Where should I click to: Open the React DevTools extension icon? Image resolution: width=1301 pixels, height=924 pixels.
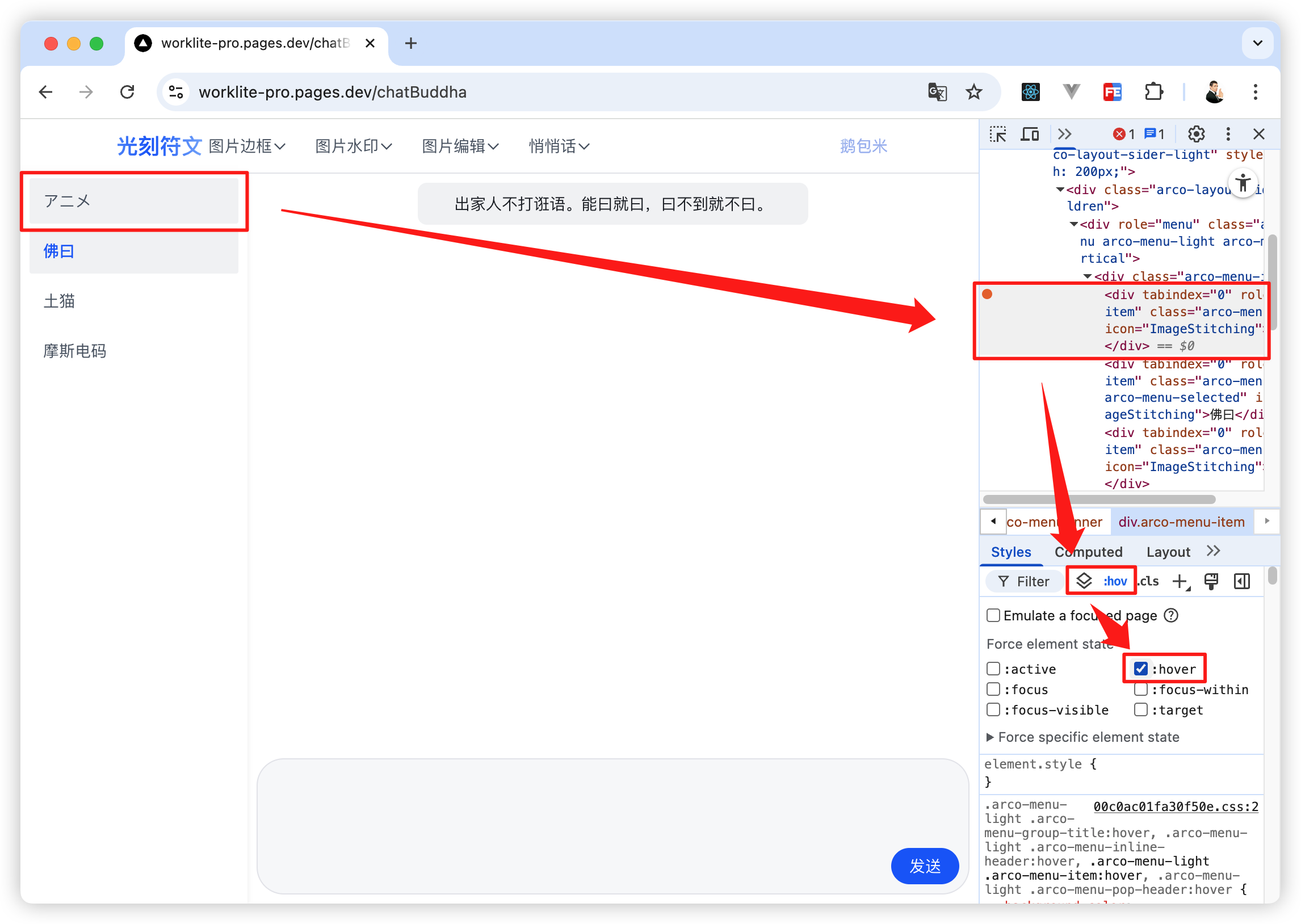coord(1030,91)
